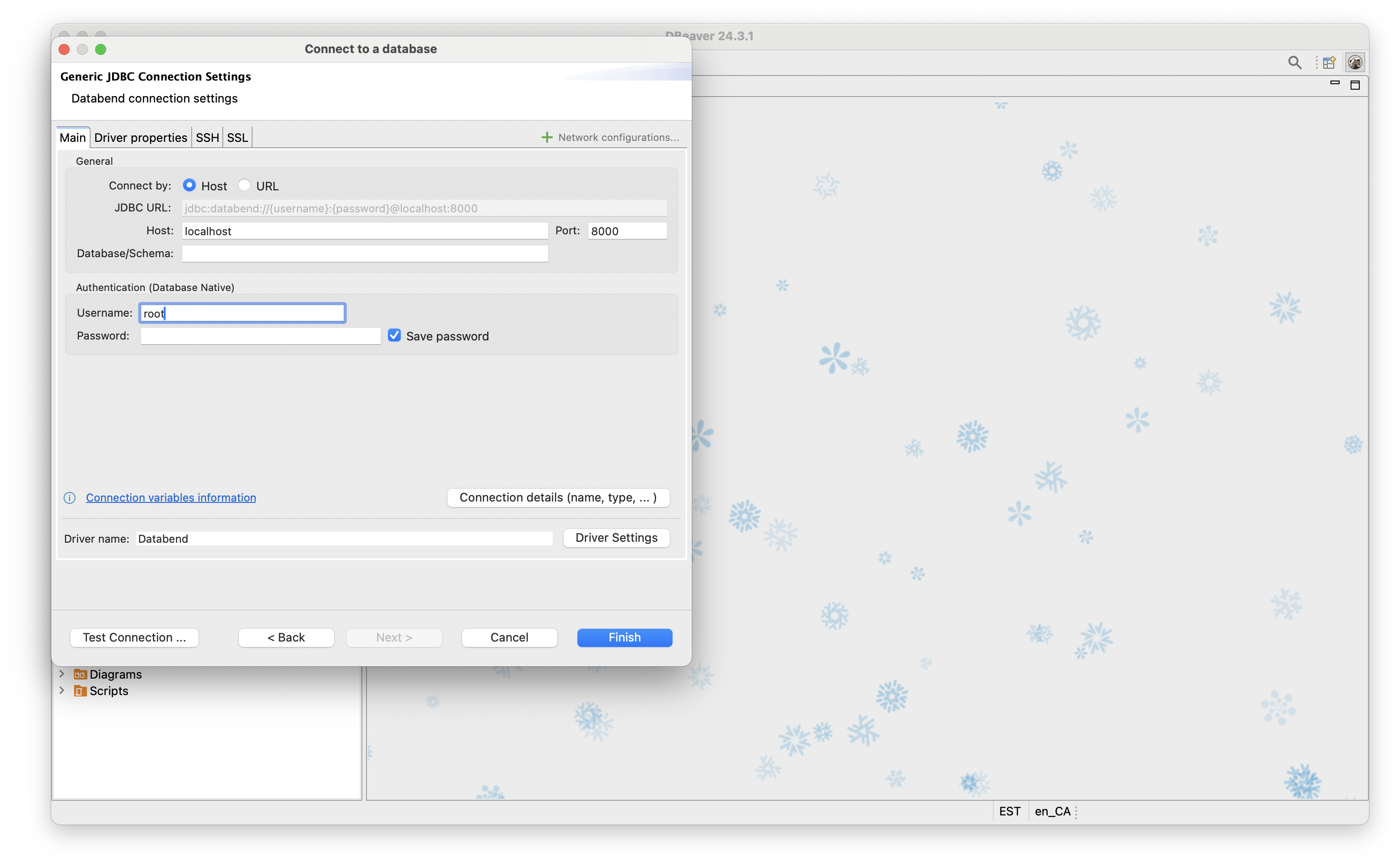
Task: Open Connection details (name, type, ...)
Action: coord(558,498)
